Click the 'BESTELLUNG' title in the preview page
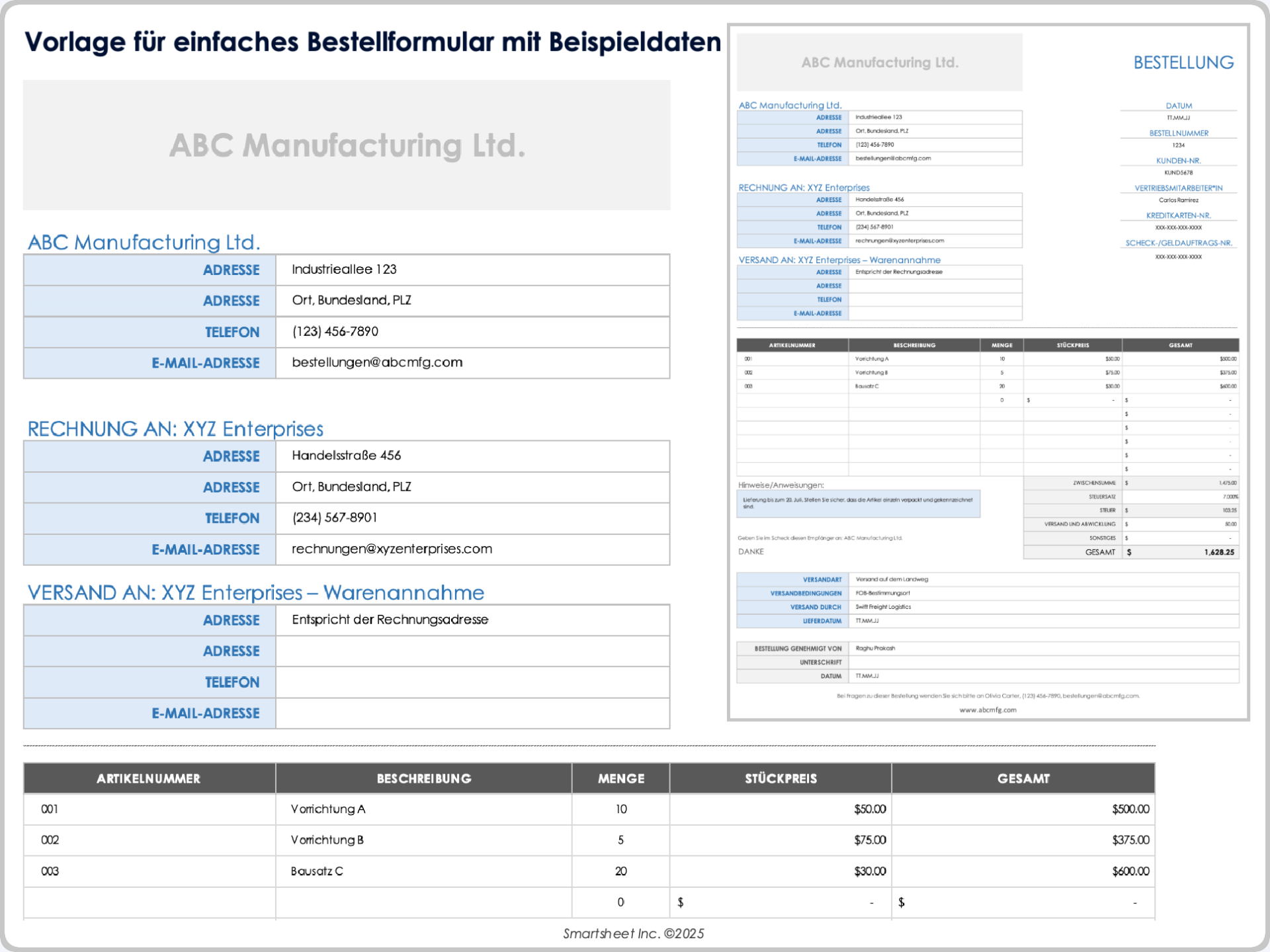 [1183, 63]
